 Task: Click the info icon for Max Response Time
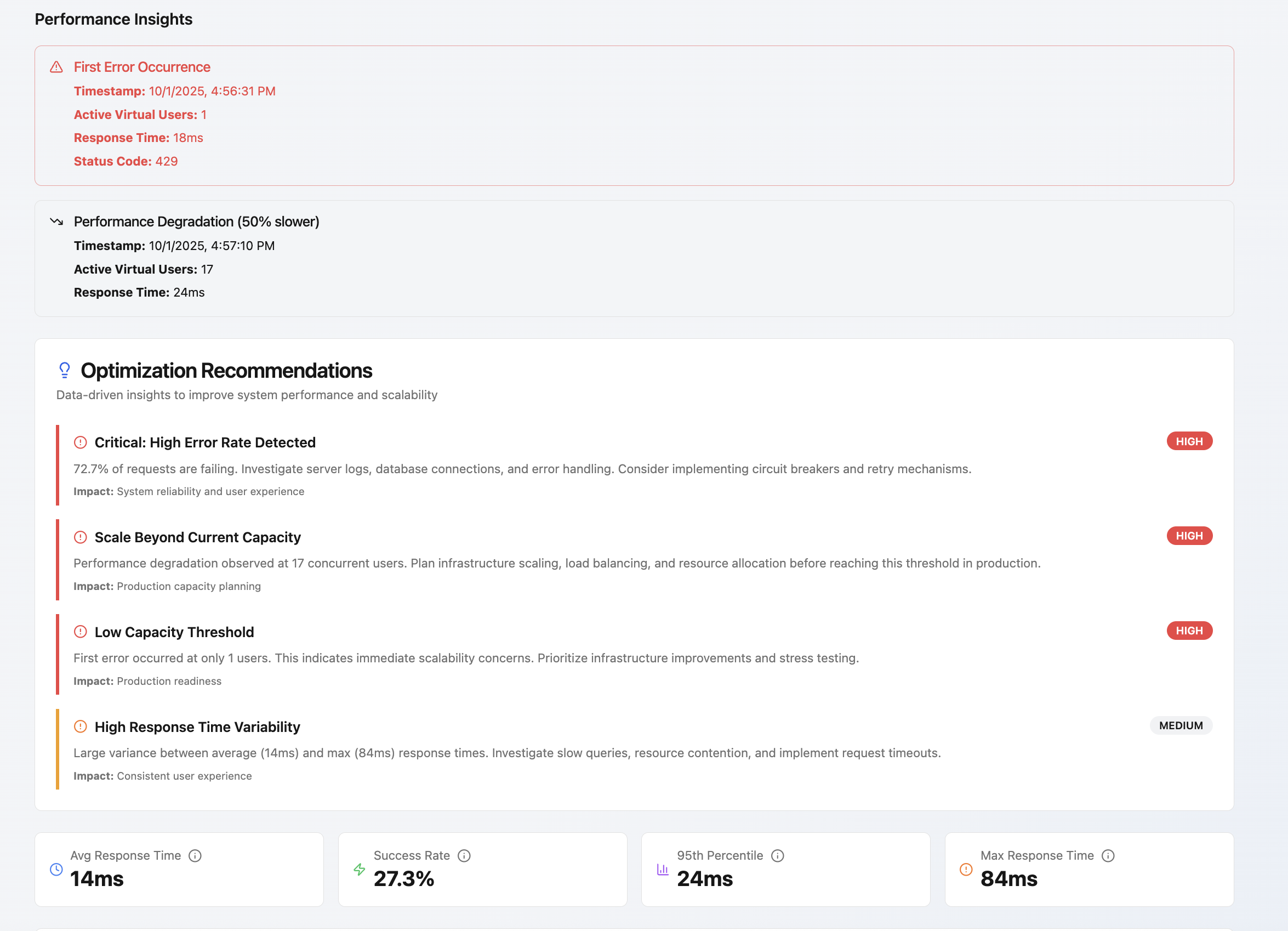[1108, 855]
